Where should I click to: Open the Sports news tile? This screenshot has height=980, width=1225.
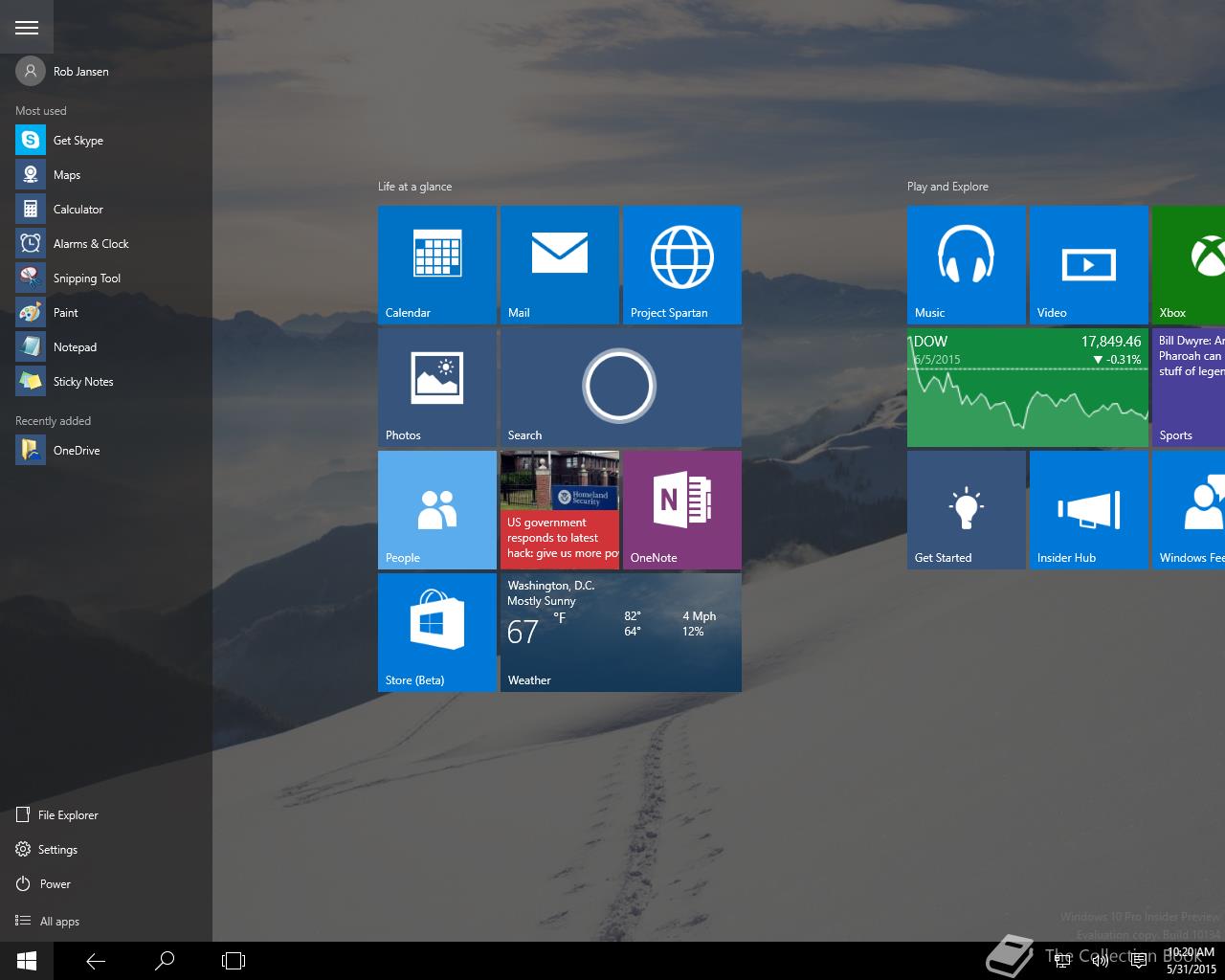click(x=1189, y=388)
